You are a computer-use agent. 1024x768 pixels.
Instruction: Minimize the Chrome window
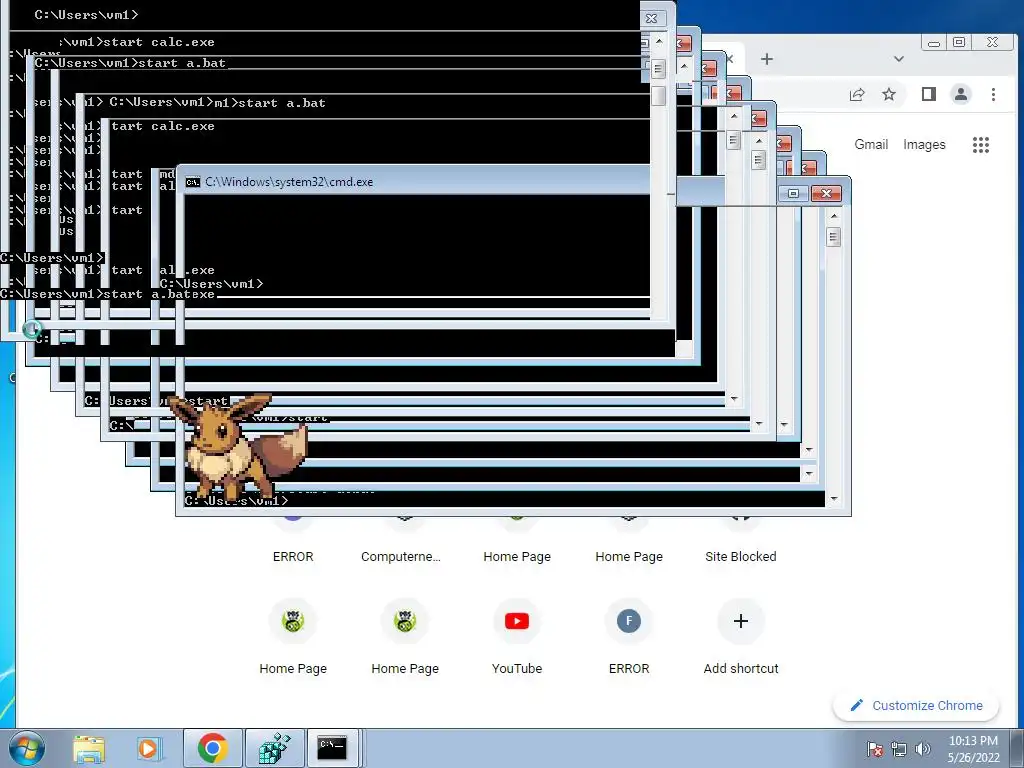click(x=934, y=42)
